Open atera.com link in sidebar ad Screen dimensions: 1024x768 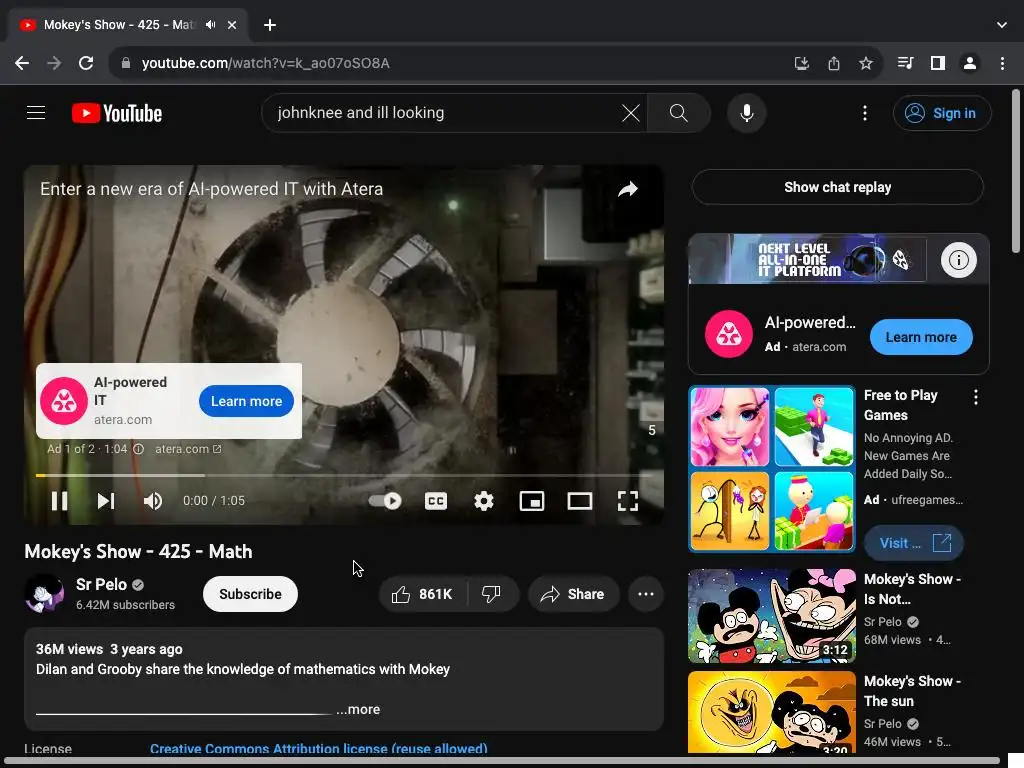point(819,347)
